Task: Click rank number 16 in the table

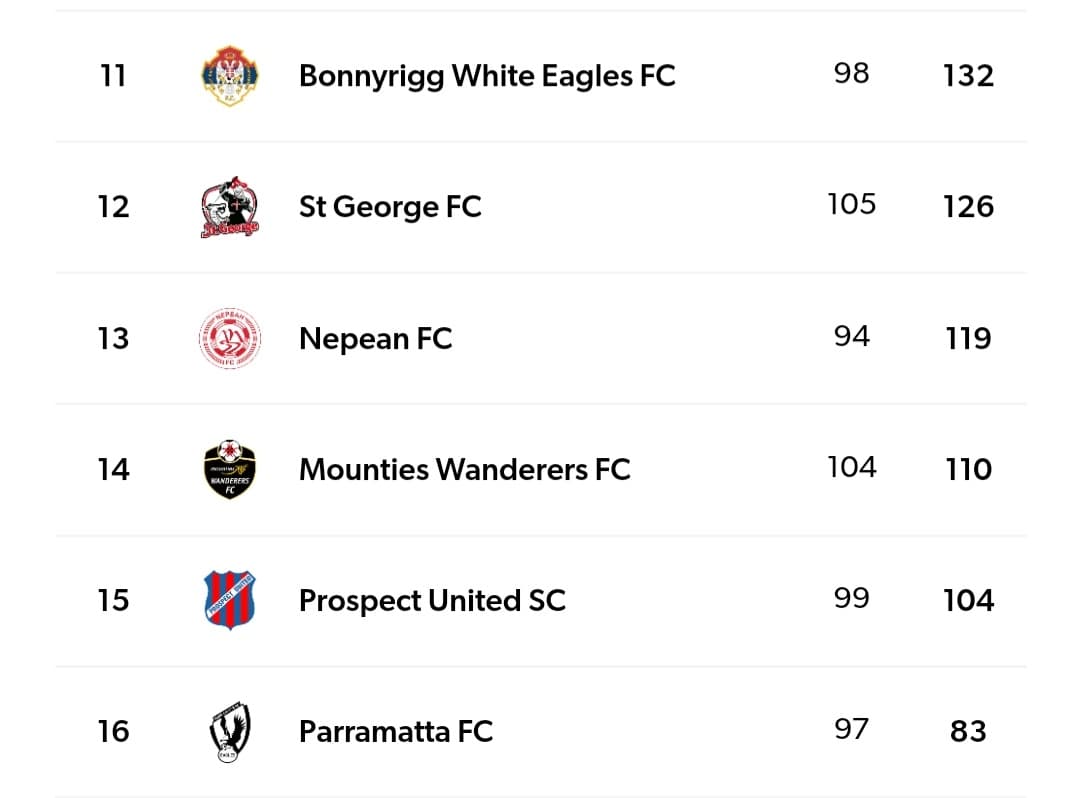Action: pyautogui.click(x=113, y=731)
